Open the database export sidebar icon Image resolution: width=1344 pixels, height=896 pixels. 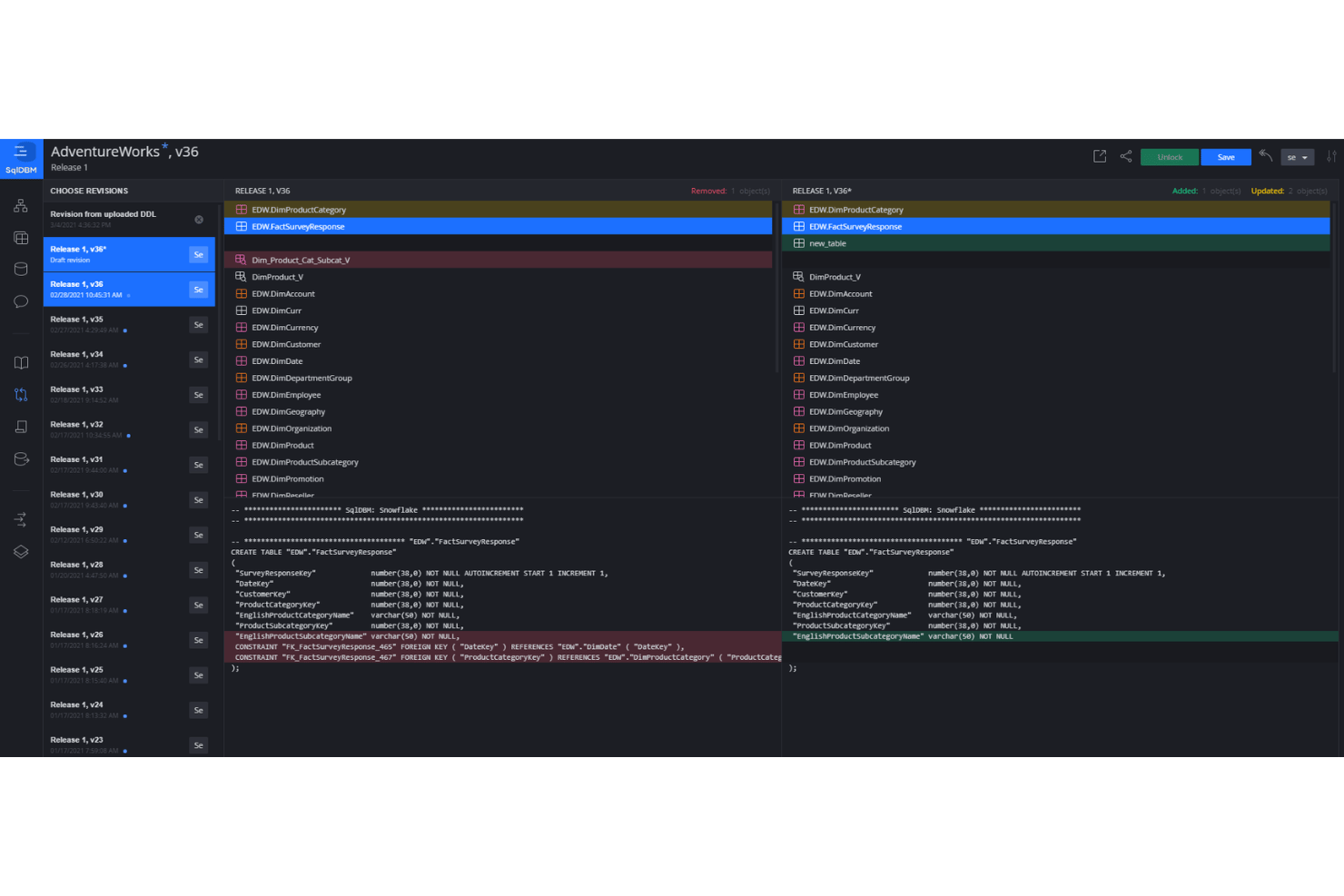21,458
